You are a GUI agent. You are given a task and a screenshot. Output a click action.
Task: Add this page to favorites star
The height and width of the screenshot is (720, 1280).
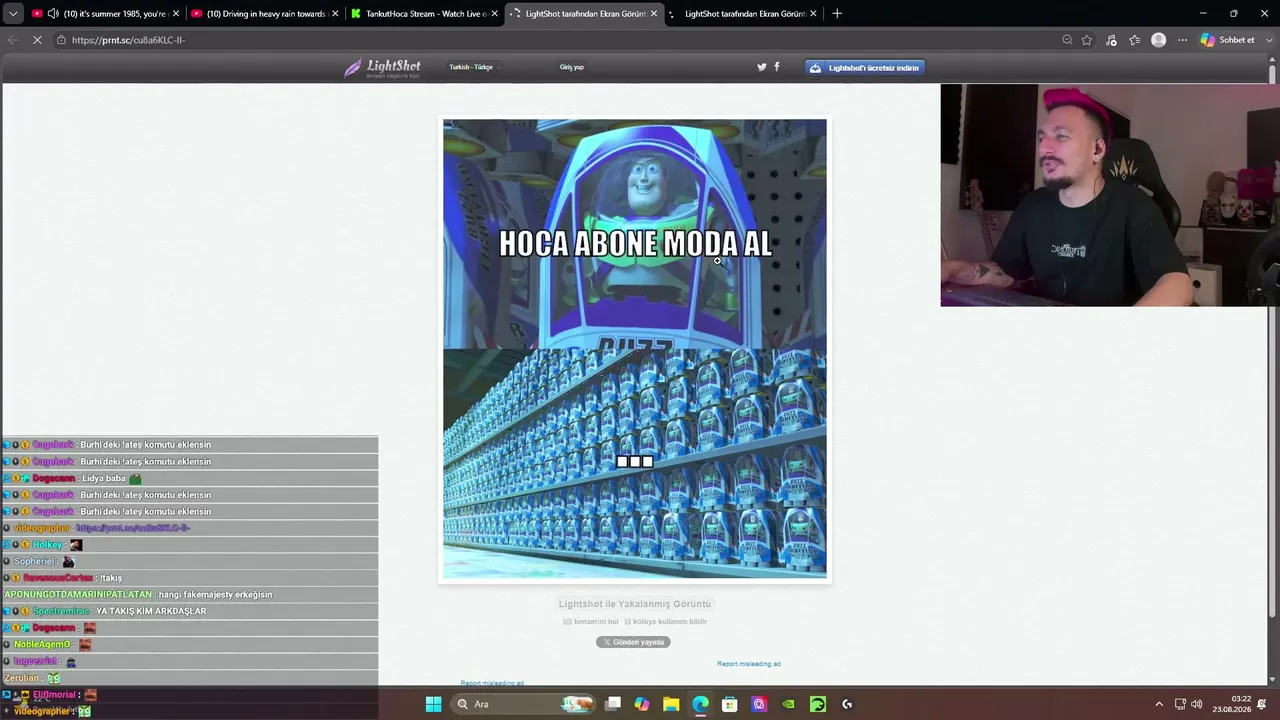coord(1087,40)
